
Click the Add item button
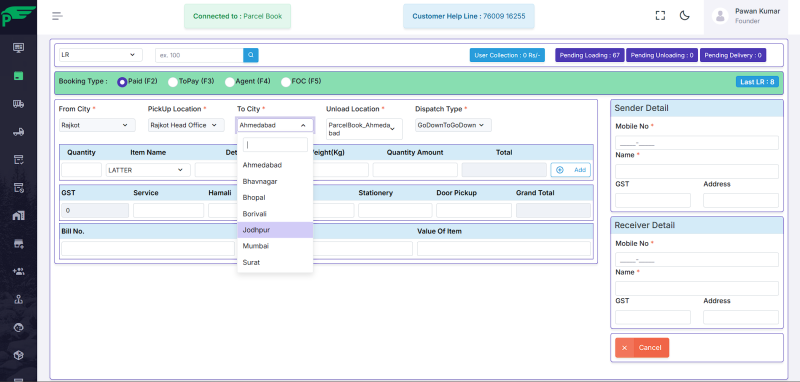570,170
